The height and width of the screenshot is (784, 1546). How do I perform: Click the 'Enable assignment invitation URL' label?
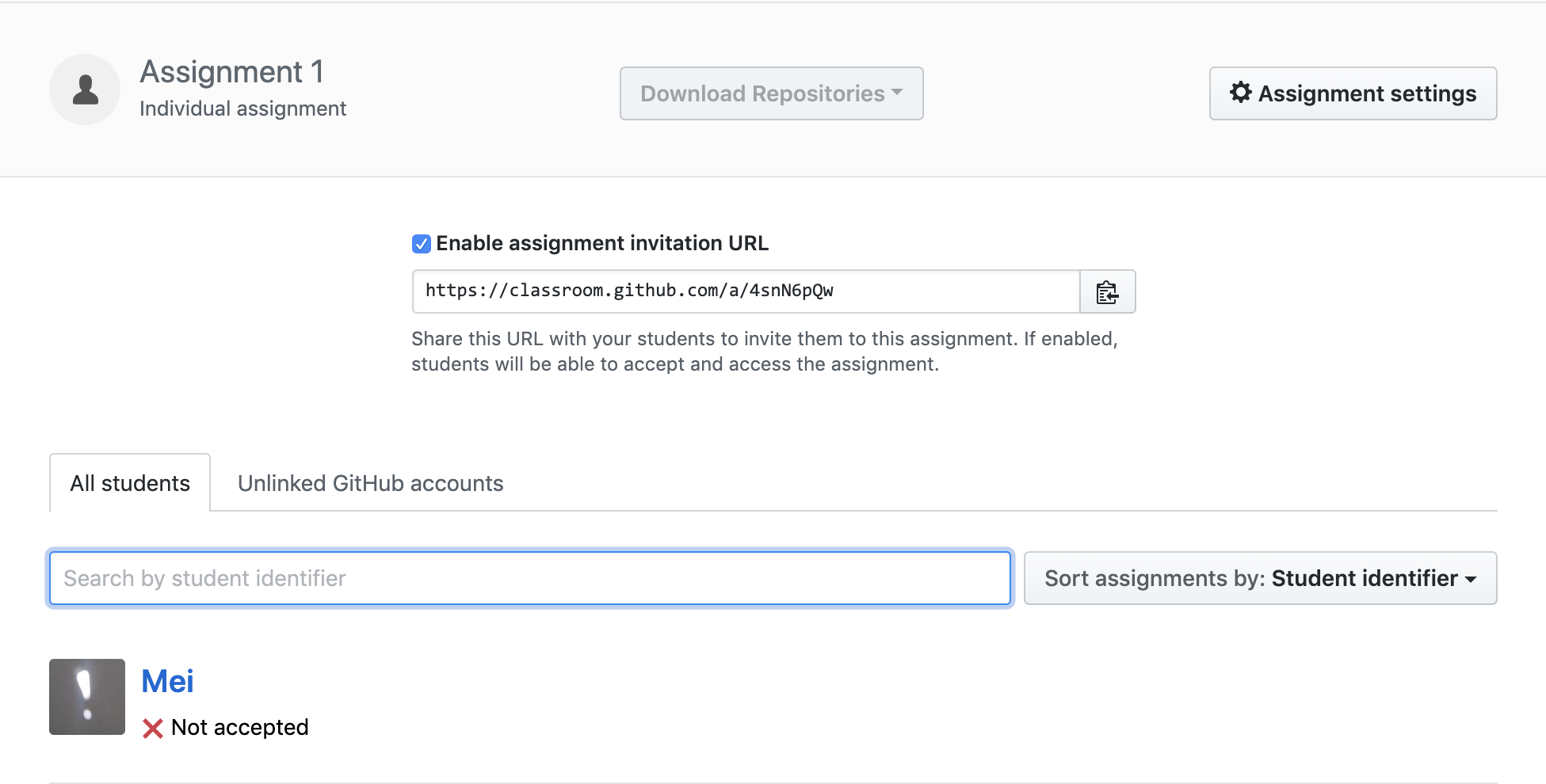[601, 244]
